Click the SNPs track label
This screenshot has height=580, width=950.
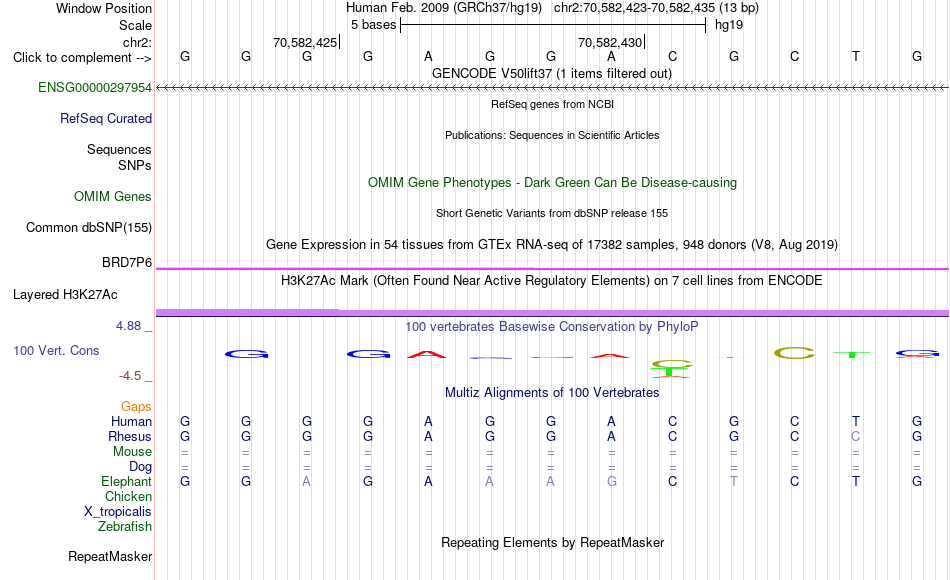[135, 165]
